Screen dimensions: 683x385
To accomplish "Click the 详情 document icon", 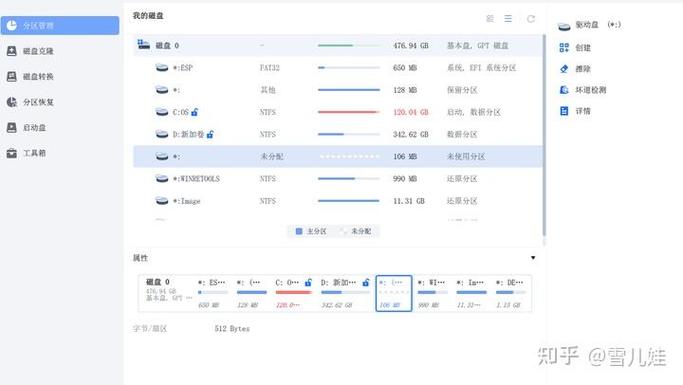I will (x=564, y=111).
